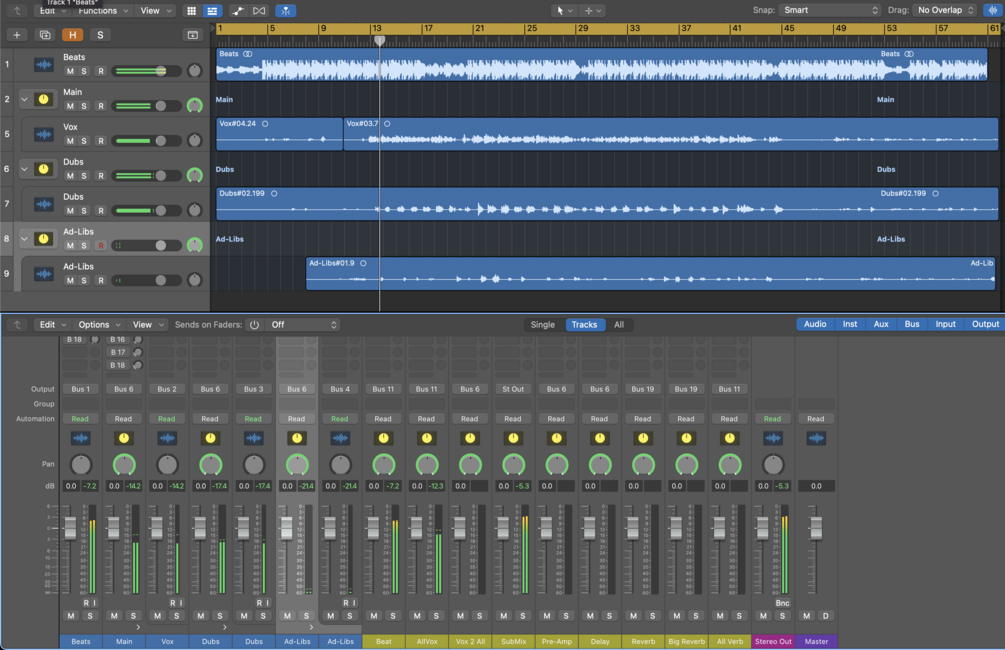Change Beats strip Read automation mode
1005x650 pixels.
[x=80, y=419]
